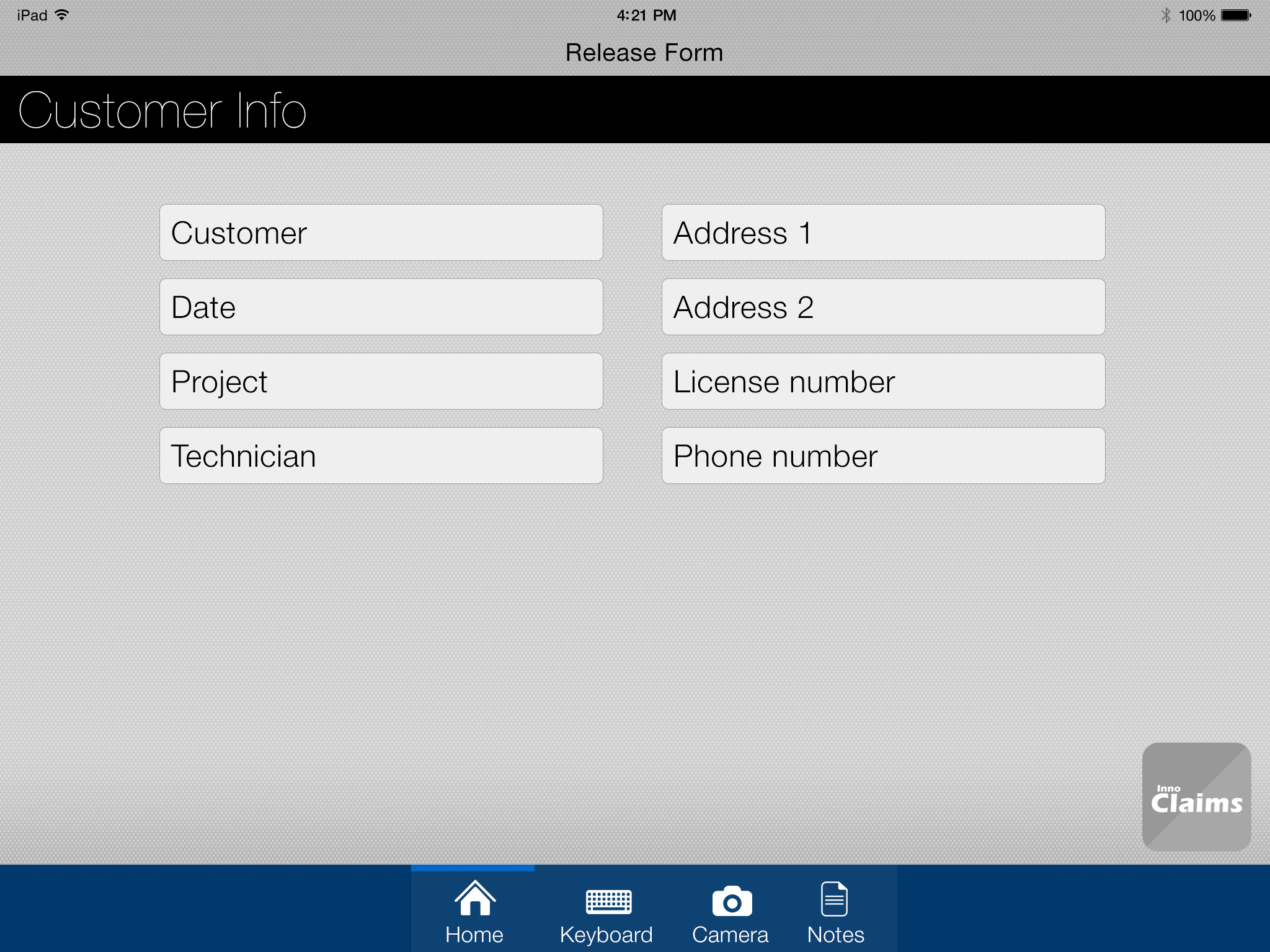Tap the Wi-Fi status icon
The height and width of the screenshot is (952, 1270).
click(x=62, y=14)
